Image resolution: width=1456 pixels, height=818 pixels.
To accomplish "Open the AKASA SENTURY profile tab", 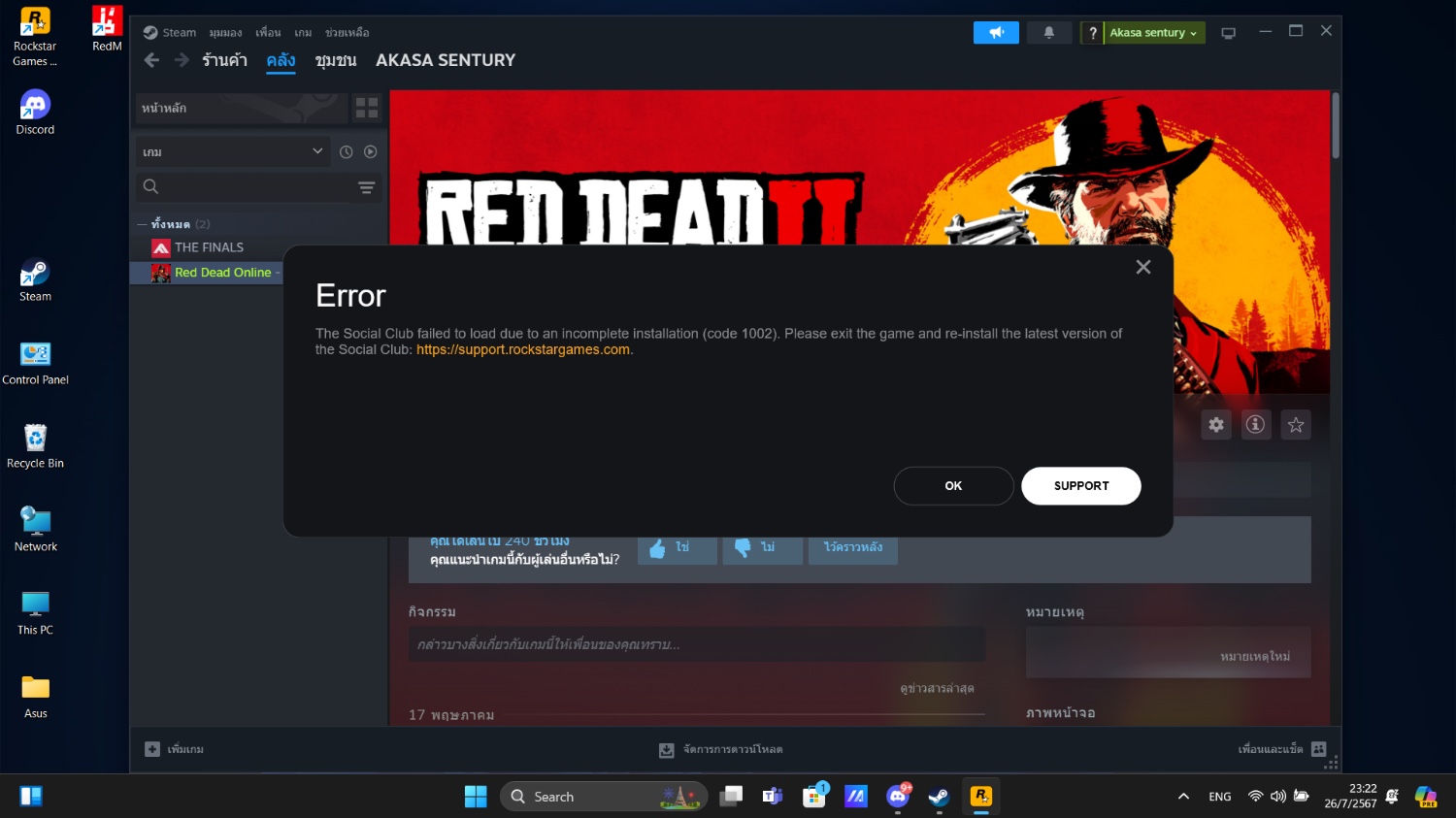I will tap(446, 60).
